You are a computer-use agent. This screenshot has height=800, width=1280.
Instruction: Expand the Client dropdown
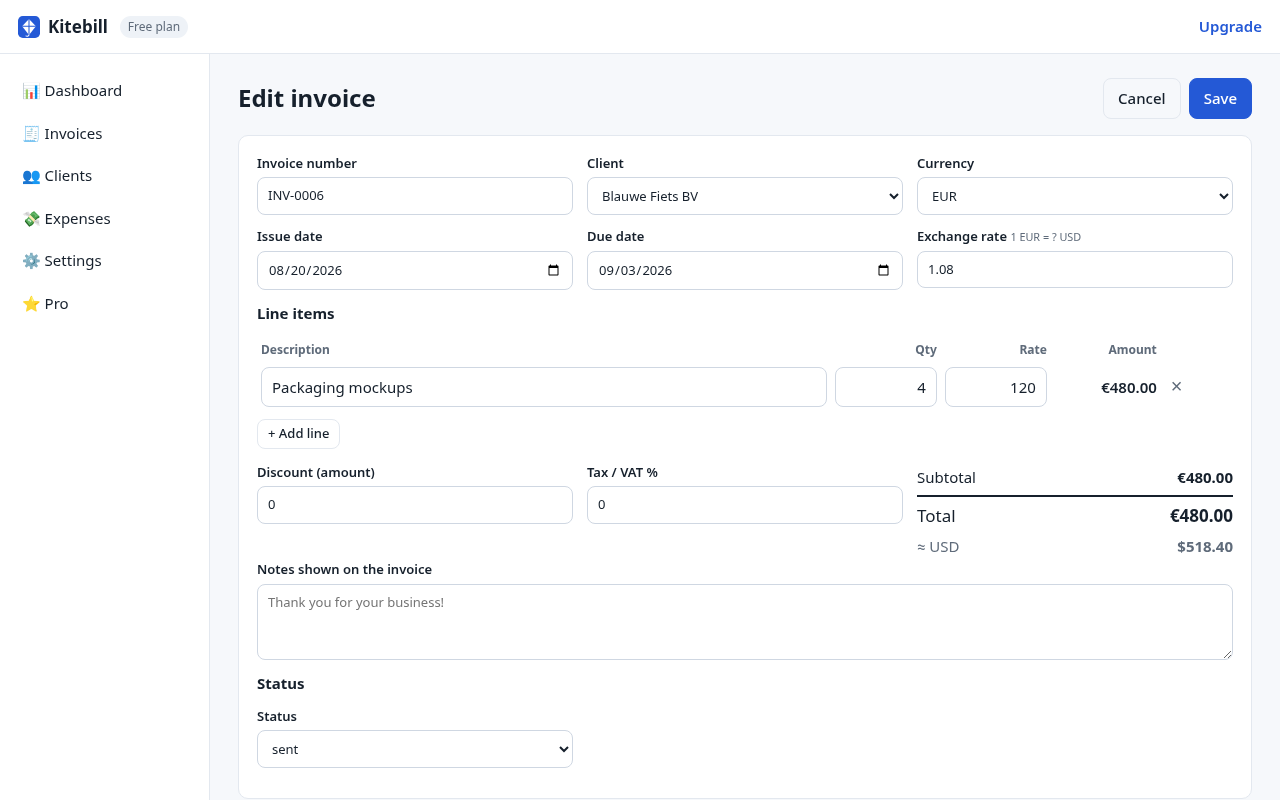pos(745,196)
